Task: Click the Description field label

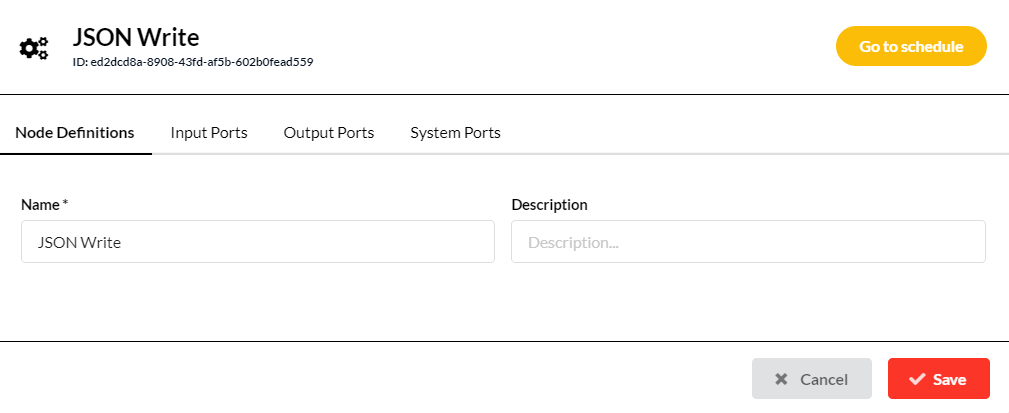Action: [x=550, y=205]
